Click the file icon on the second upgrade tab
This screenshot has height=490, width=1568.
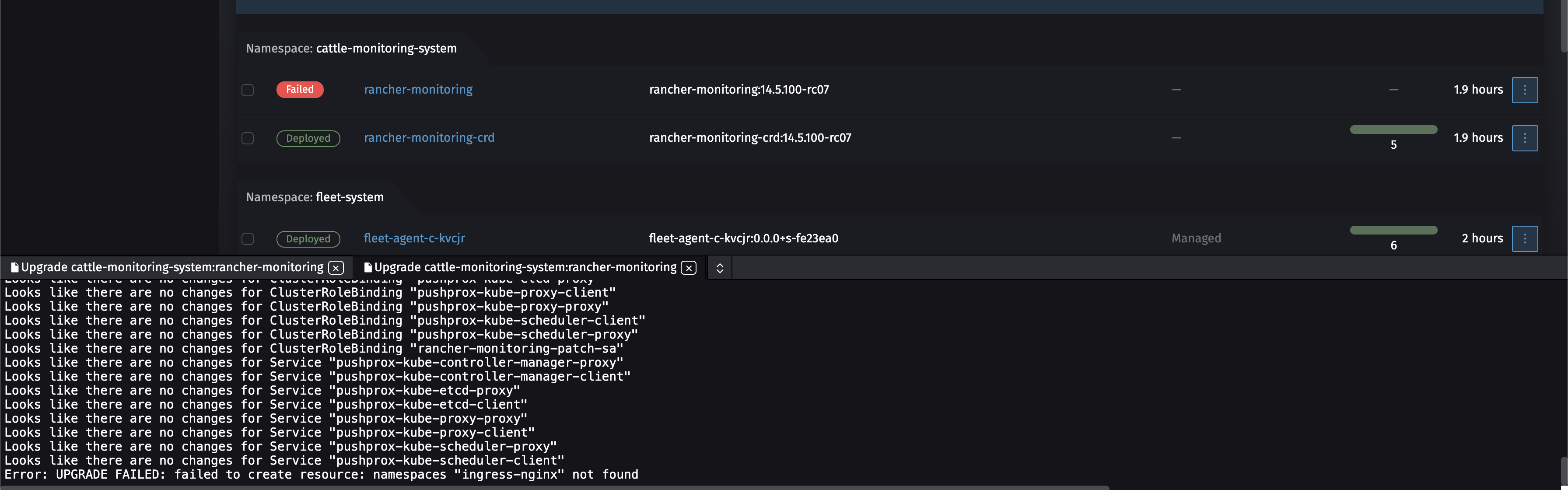(367, 266)
